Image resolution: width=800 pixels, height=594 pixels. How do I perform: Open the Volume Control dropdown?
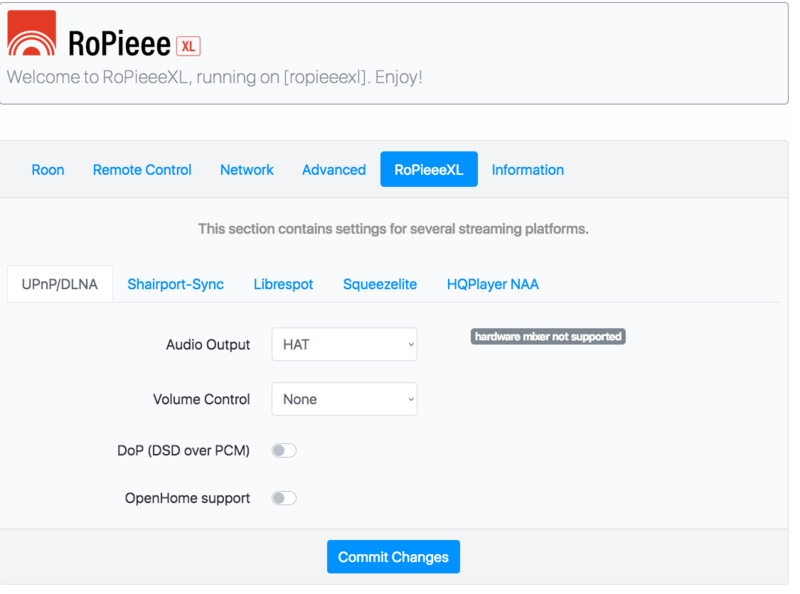click(344, 399)
